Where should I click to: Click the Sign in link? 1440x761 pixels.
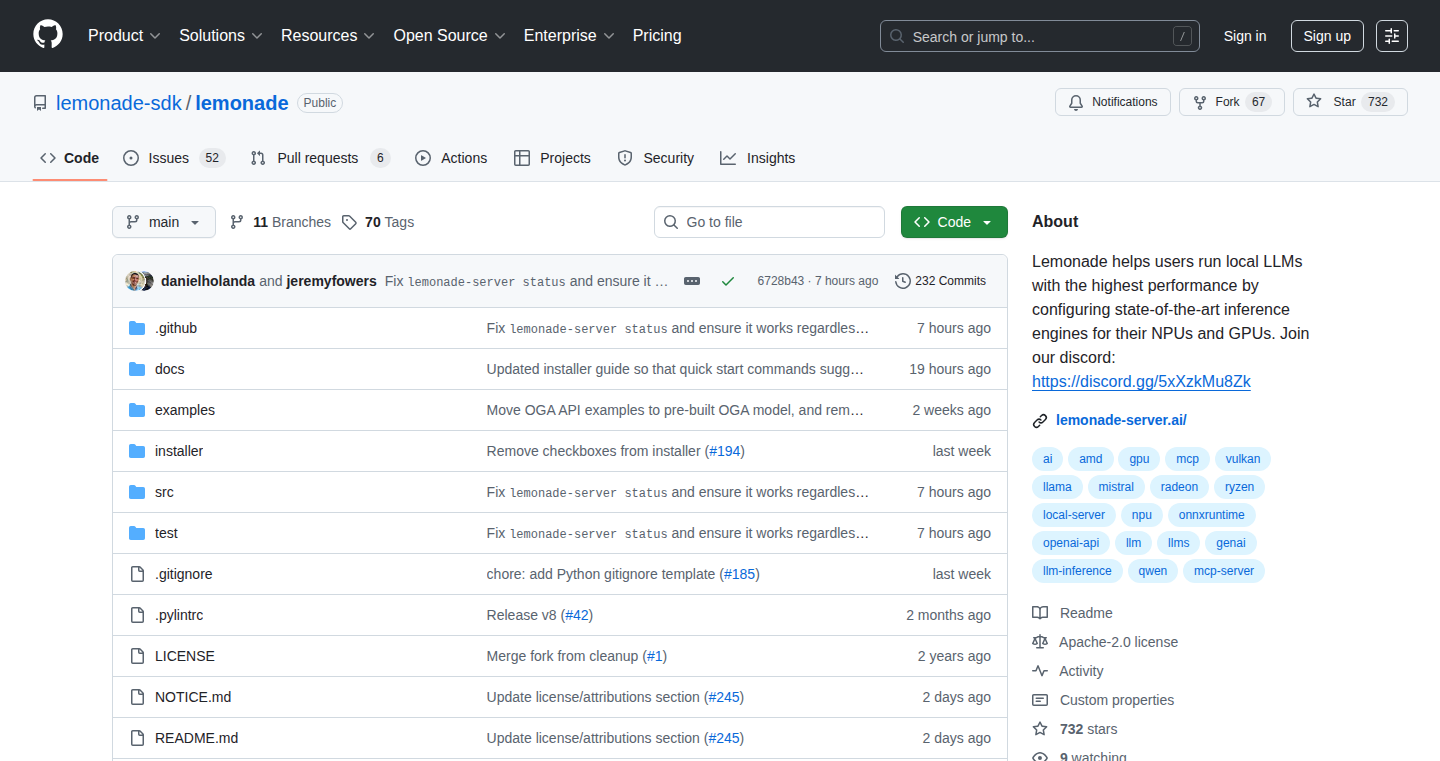1245,36
